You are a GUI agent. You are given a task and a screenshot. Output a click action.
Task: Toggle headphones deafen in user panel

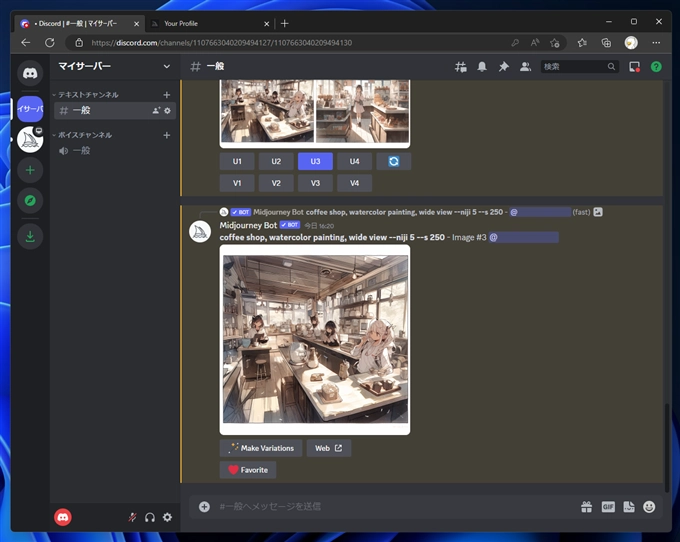click(150, 517)
